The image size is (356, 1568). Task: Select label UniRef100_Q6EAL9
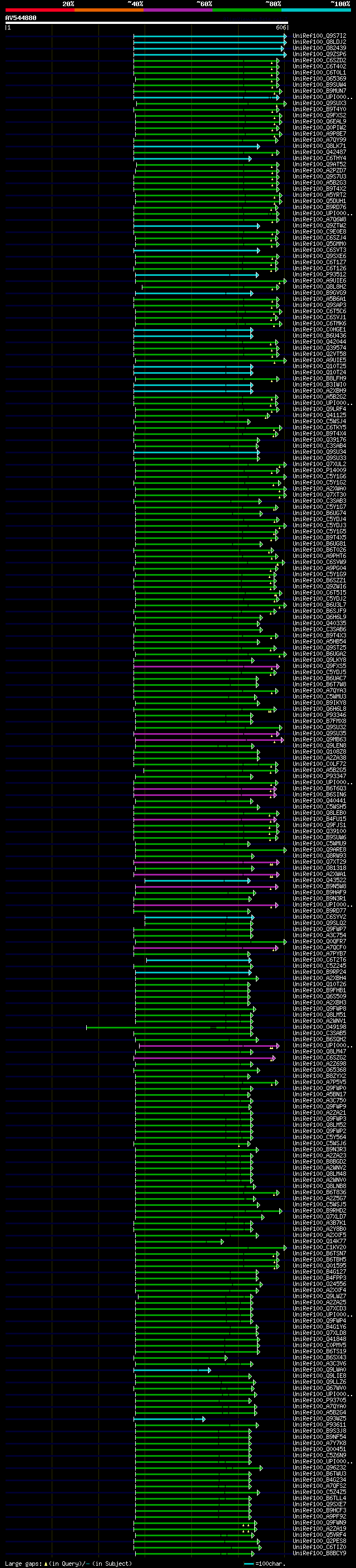coord(319,122)
